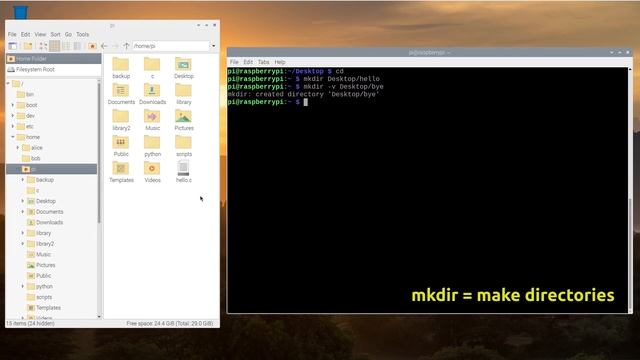Expand the Desktop folder in the tree
This screenshot has width=640, height=360.
click(x=22, y=201)
